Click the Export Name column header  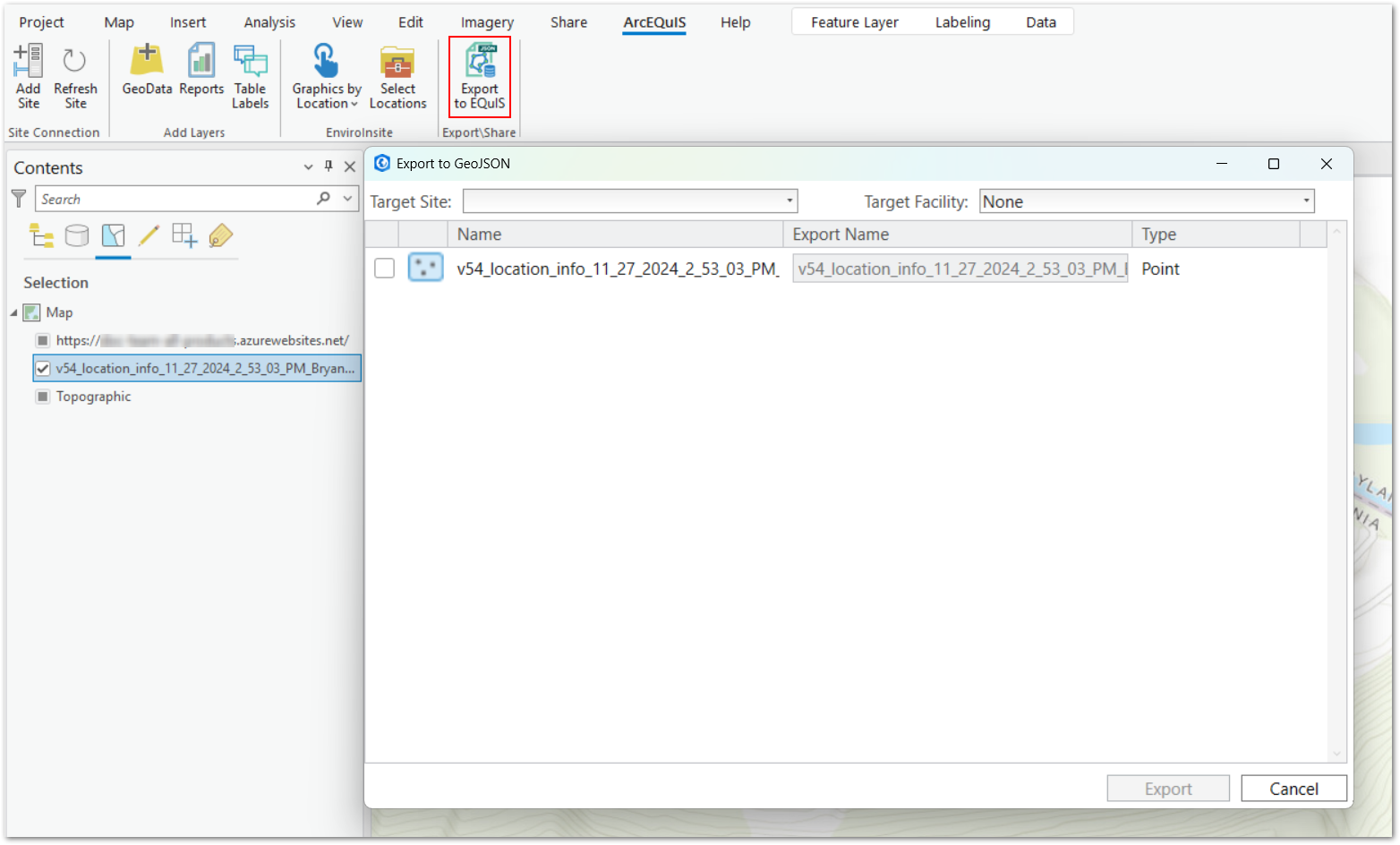958,235
